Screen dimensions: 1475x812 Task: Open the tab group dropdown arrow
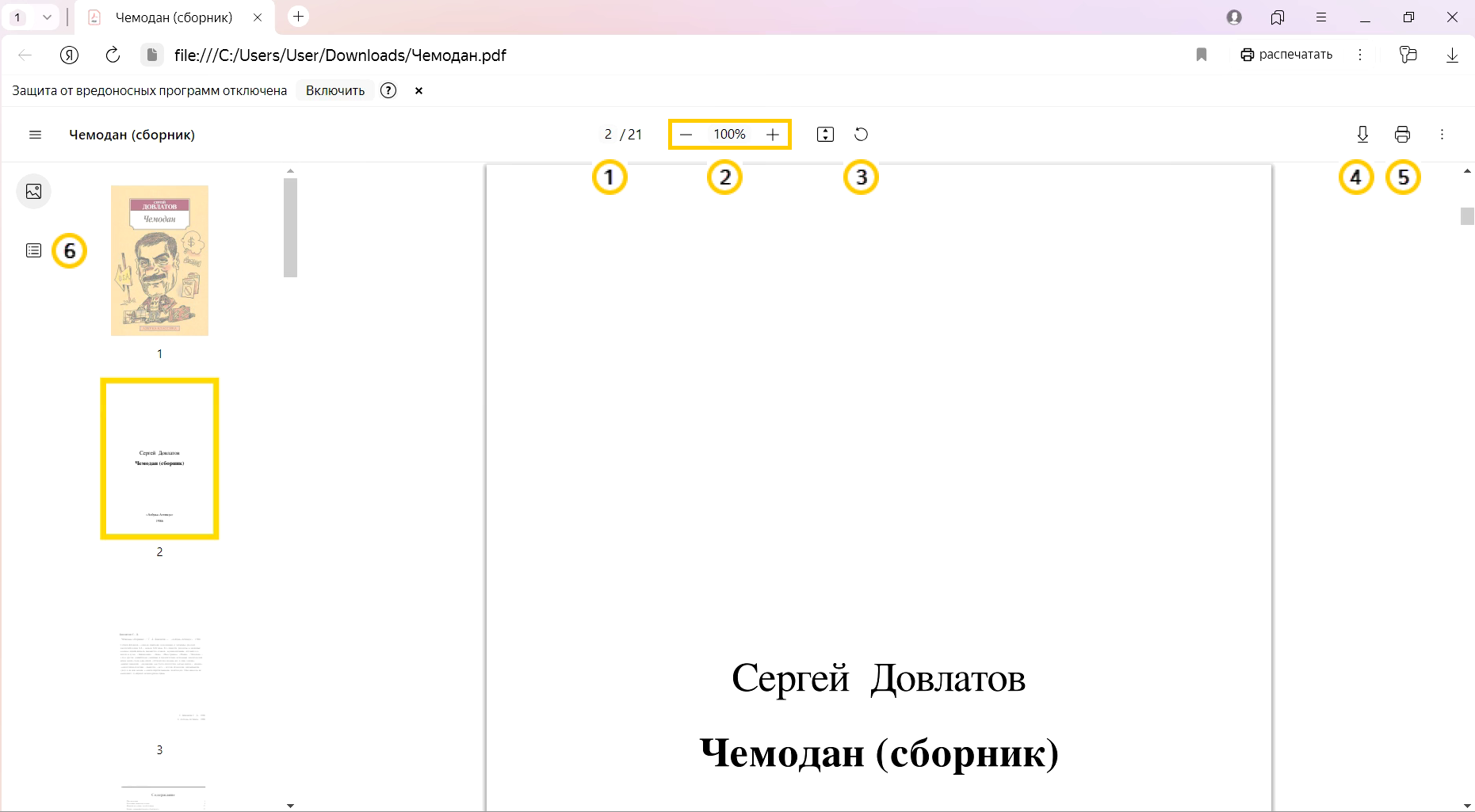[x=47, y=17]
